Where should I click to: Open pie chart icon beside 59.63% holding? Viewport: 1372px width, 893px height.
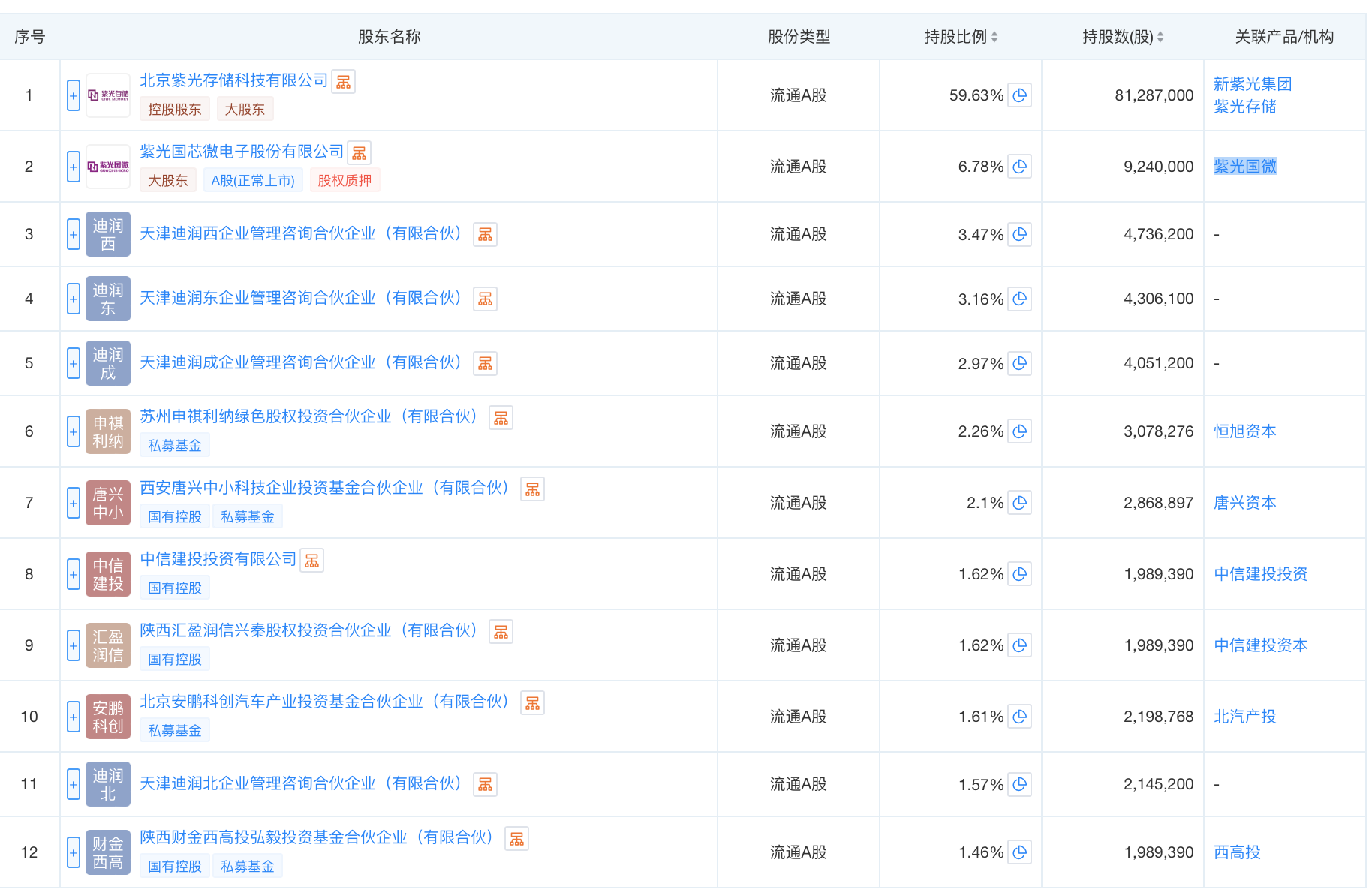(x=1019, y=95)
